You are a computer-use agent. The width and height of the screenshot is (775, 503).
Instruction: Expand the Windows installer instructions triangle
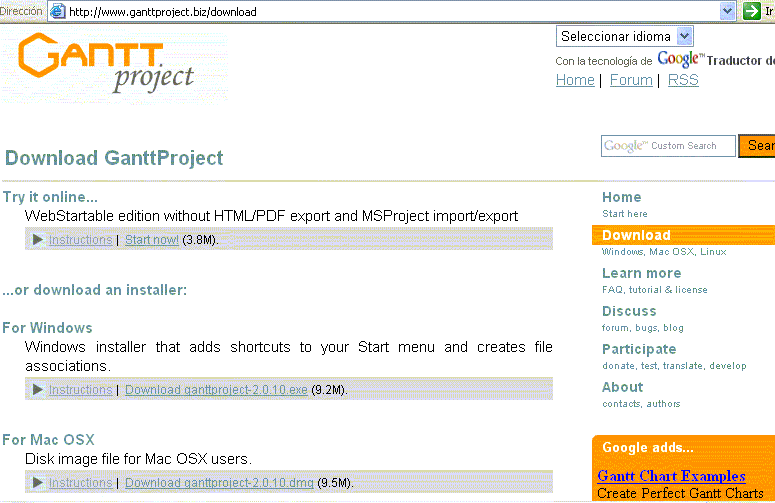click(x=38, y=389)
